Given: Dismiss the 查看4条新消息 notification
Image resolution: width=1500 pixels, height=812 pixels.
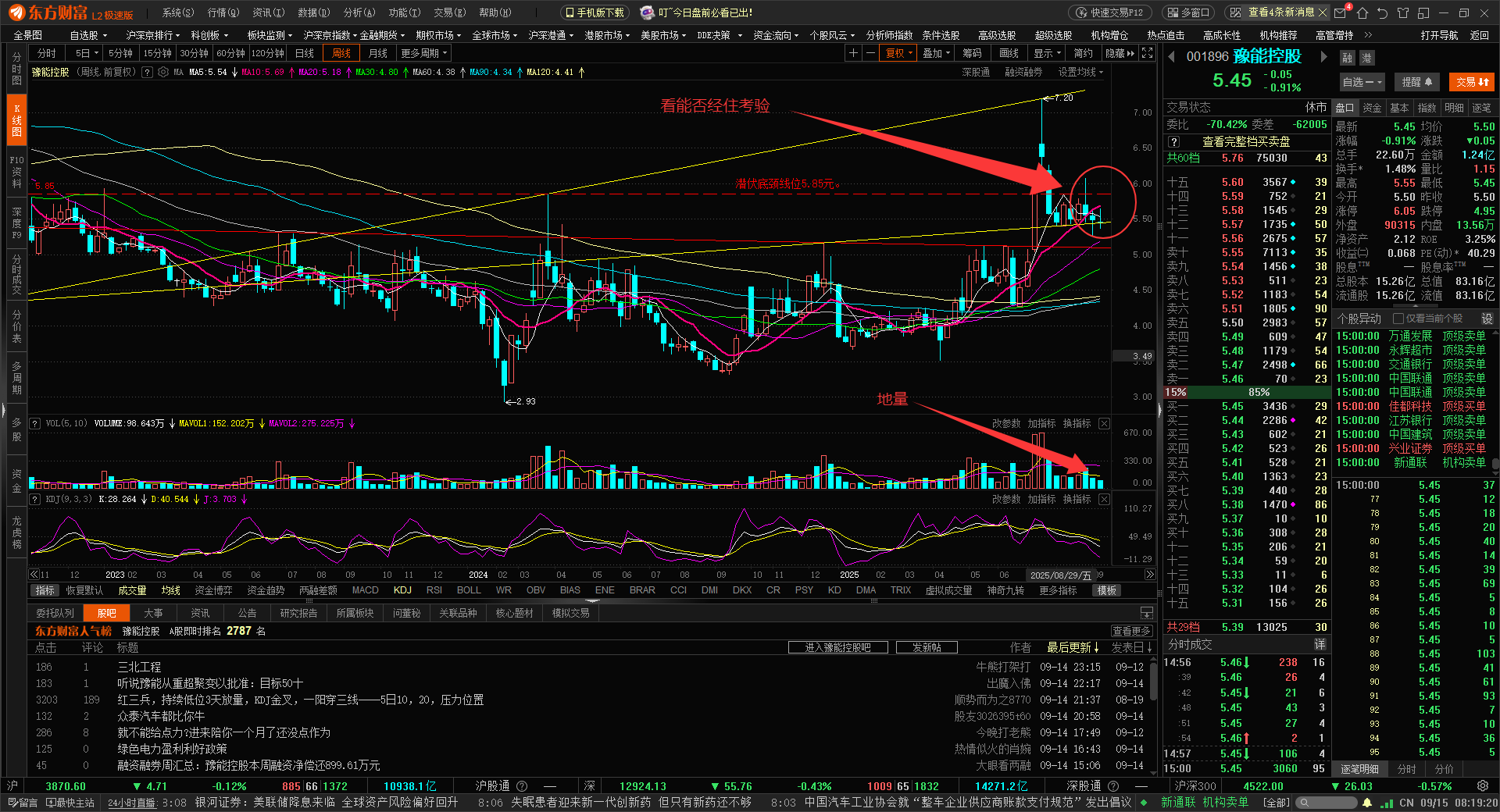Looking at the screenshot, I should click(1322, 12).
